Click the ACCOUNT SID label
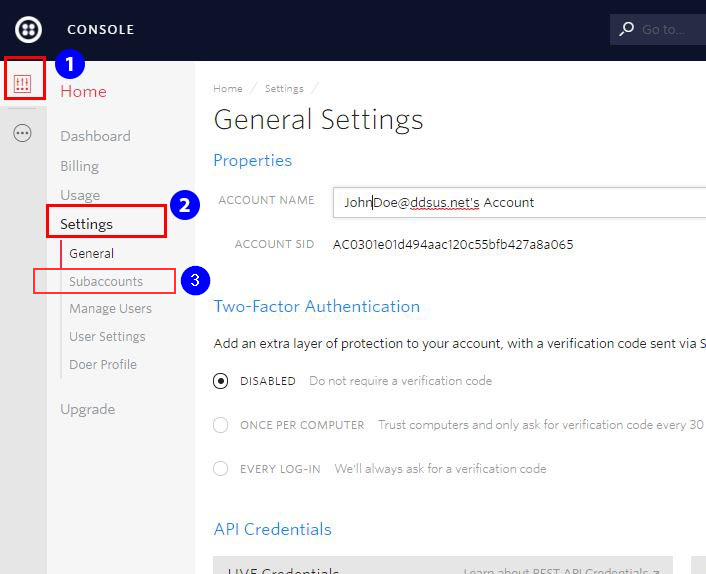Image resolution: width=706 pixels, height=574 pixels. coord(274,244)
